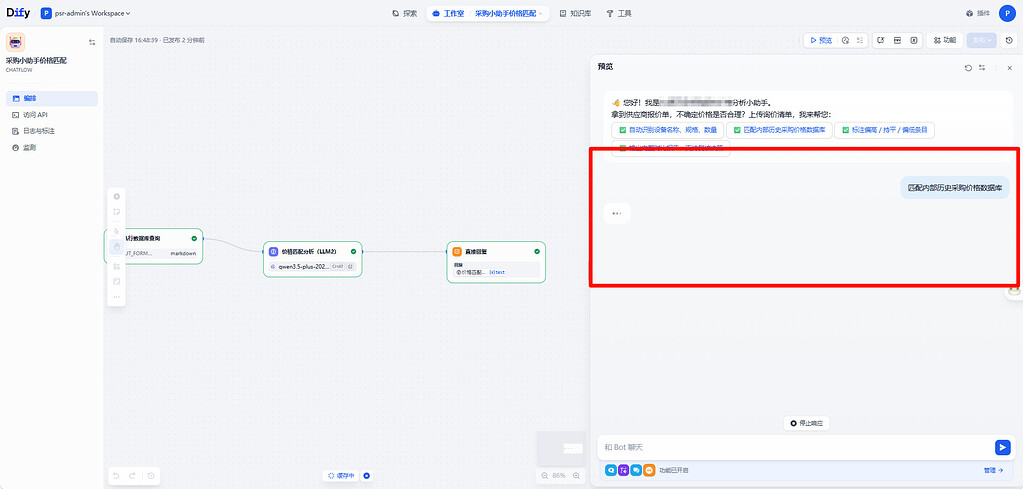Click the purple feature icon in chat features bar
The width and height of the screenshot is (1023, 489).
point(624,470)
